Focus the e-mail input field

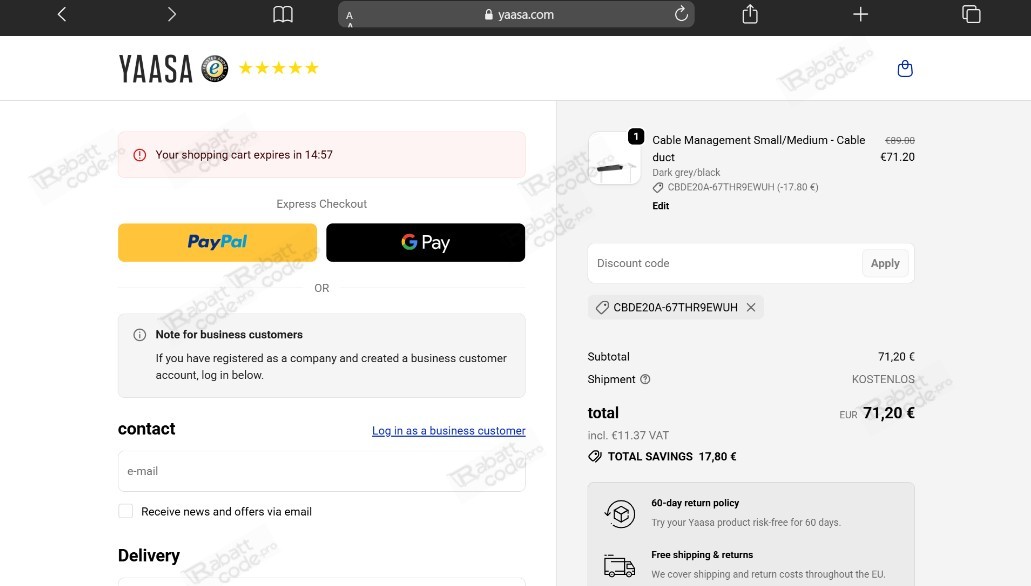322,471
